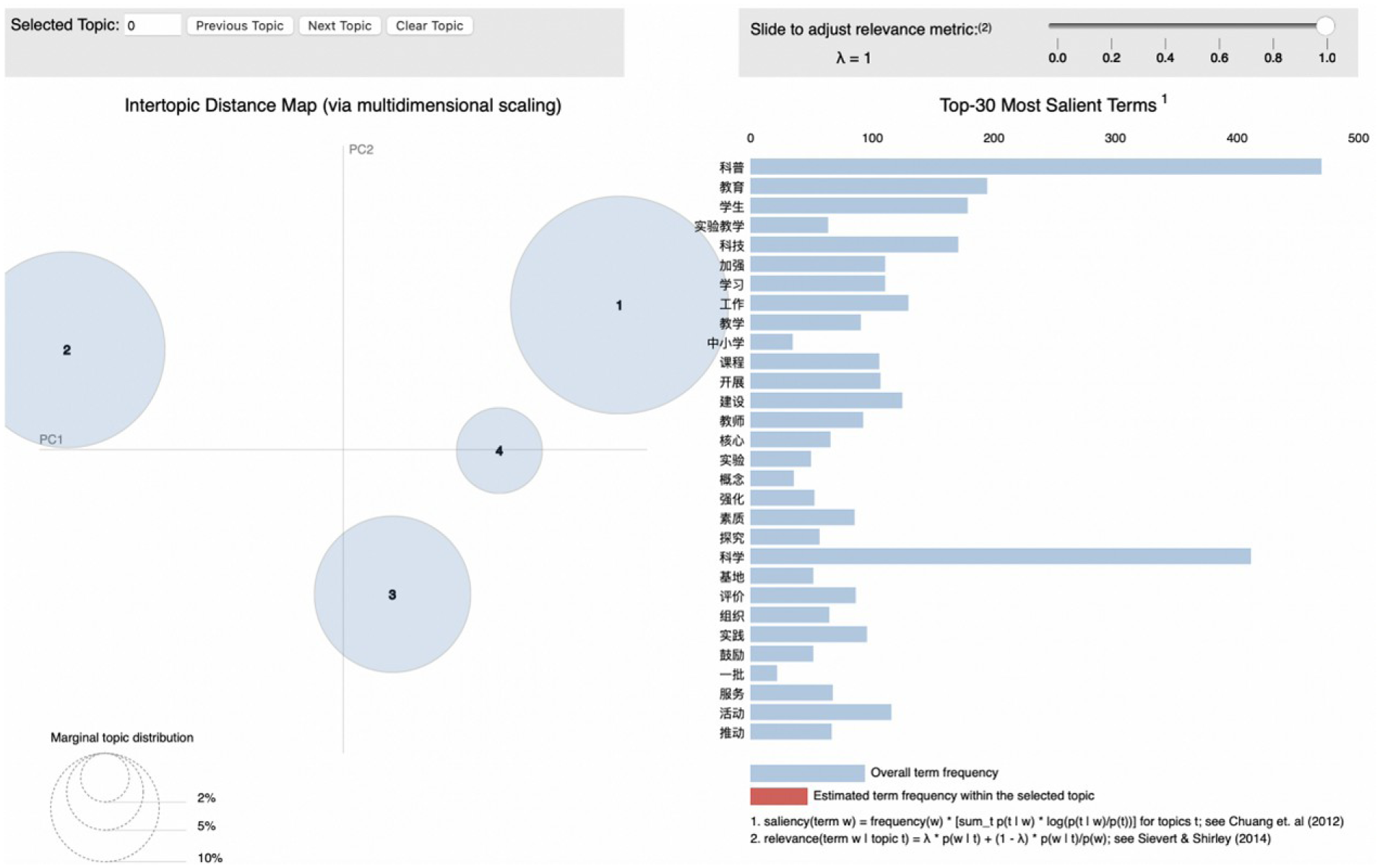Click the red Estimated term frequency legend swatch
The height and width of the screenshot is (868, 1380).
(x=778, y=796)
